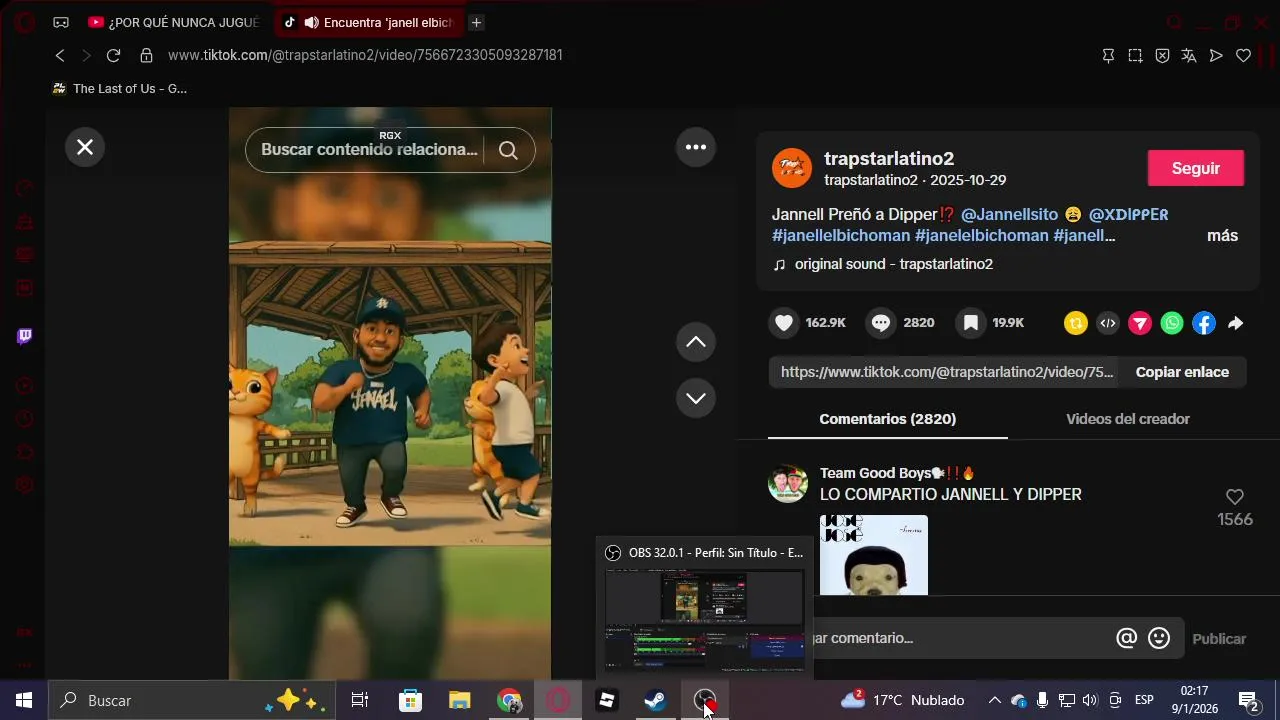1280x720 pixels.
Task: Go to next video with down chevron
Action: pos(696,398)
